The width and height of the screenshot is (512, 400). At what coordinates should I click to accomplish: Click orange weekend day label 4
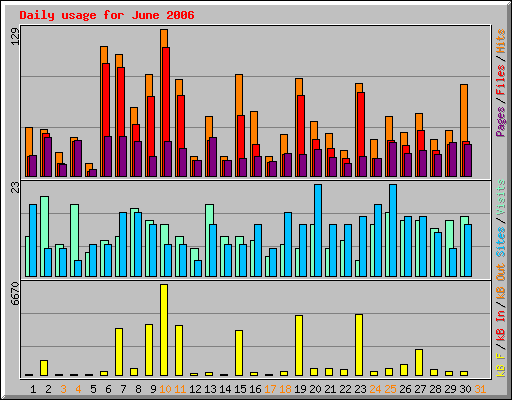point(78,389)
